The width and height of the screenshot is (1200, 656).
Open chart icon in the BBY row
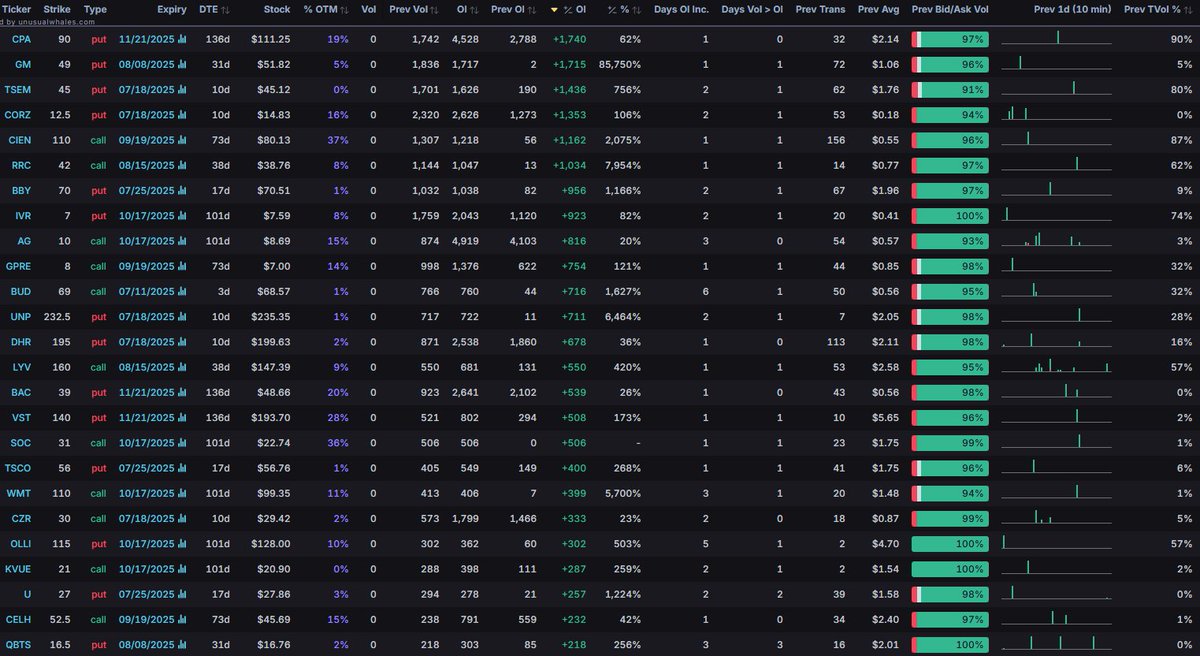(x=182, y=190)
